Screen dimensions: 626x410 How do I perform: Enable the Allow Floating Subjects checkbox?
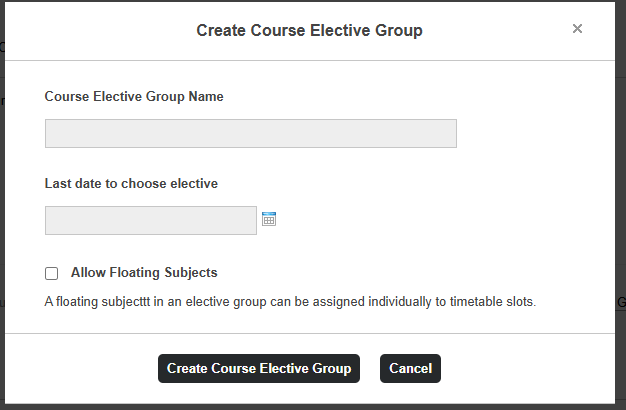click(x=52, y=273)
